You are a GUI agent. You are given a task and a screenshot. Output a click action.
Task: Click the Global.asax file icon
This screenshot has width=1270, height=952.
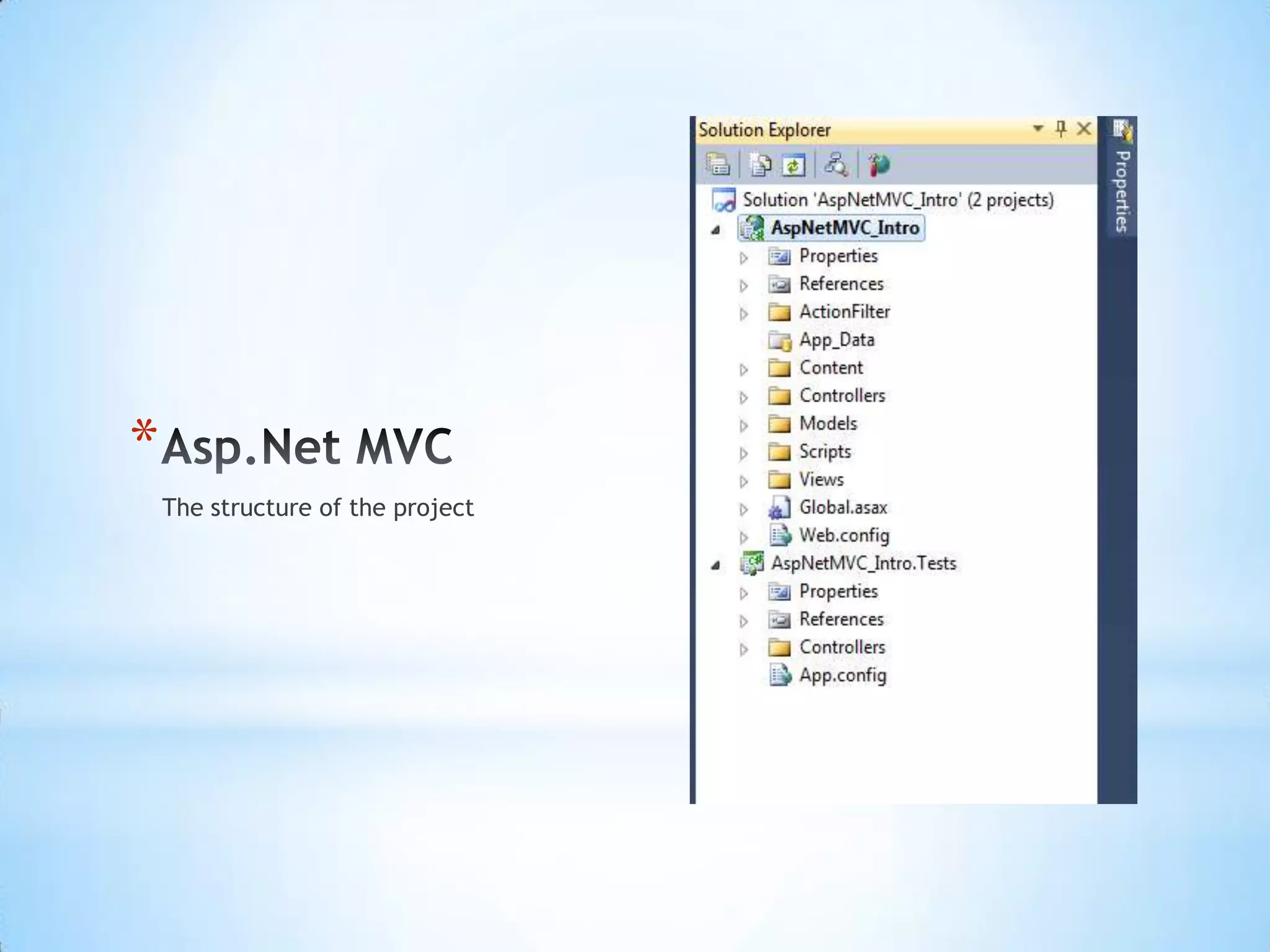tap(779, 508)
